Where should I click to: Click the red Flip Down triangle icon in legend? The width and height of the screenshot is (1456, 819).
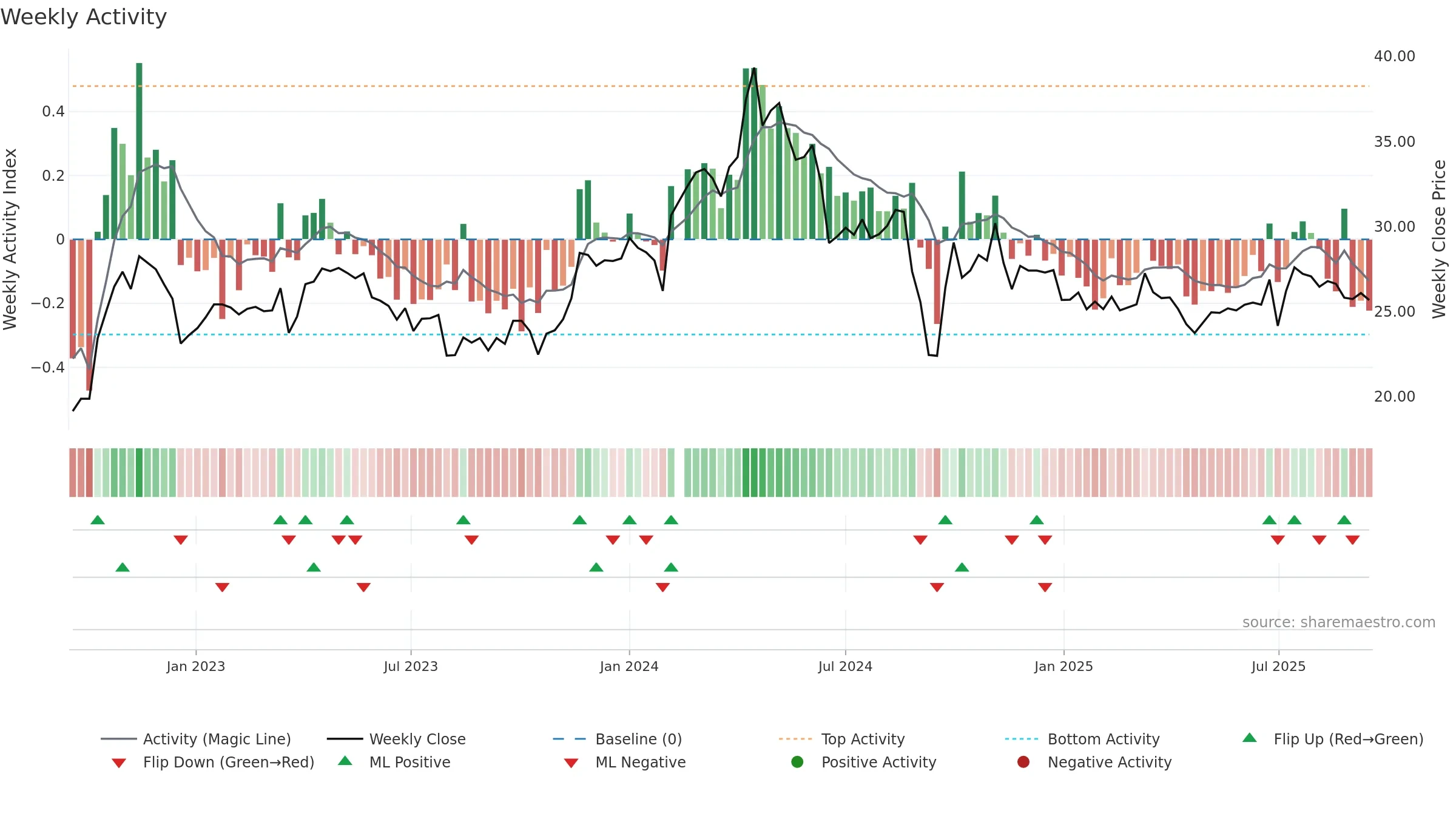point(119,763)
